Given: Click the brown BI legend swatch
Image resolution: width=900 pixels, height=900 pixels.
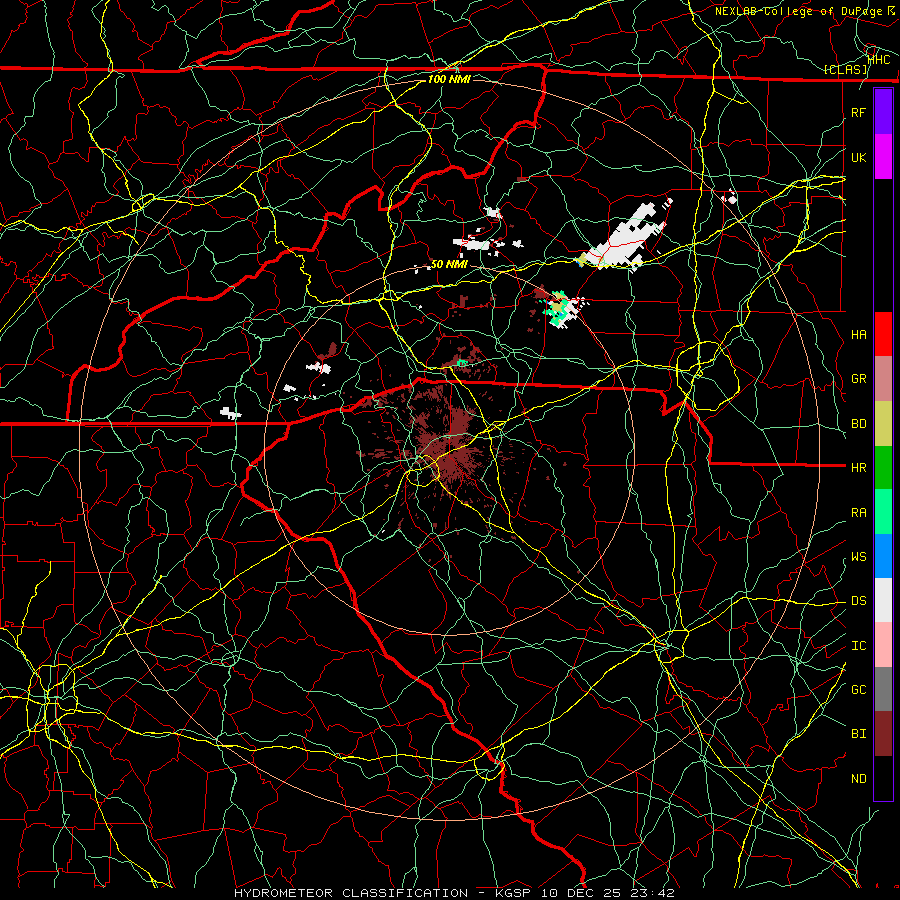Looking at the screenshot, I should (883, 734).
